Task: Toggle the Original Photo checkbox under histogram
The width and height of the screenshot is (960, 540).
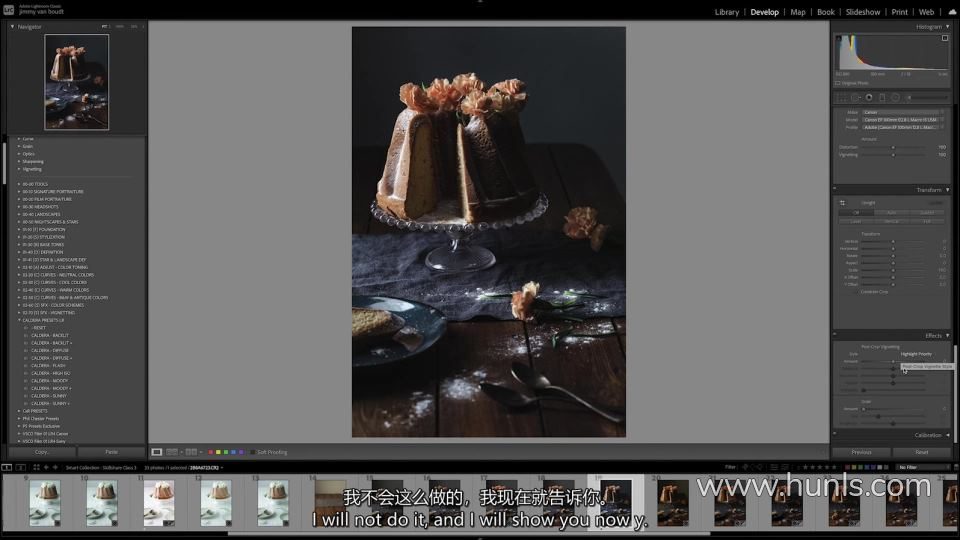Action: pos(837,83)
